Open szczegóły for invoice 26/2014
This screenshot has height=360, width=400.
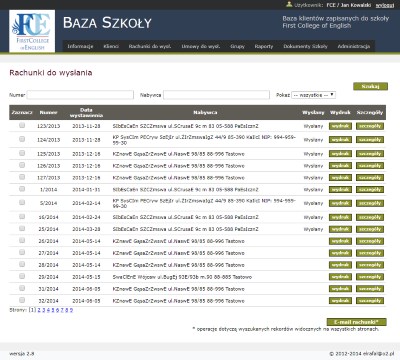coord(370,241)
